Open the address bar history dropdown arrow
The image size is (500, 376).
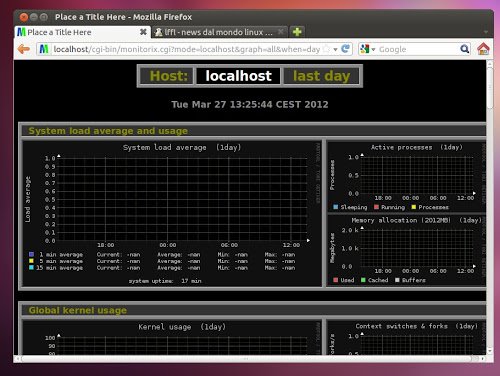[x=335, y=50]
